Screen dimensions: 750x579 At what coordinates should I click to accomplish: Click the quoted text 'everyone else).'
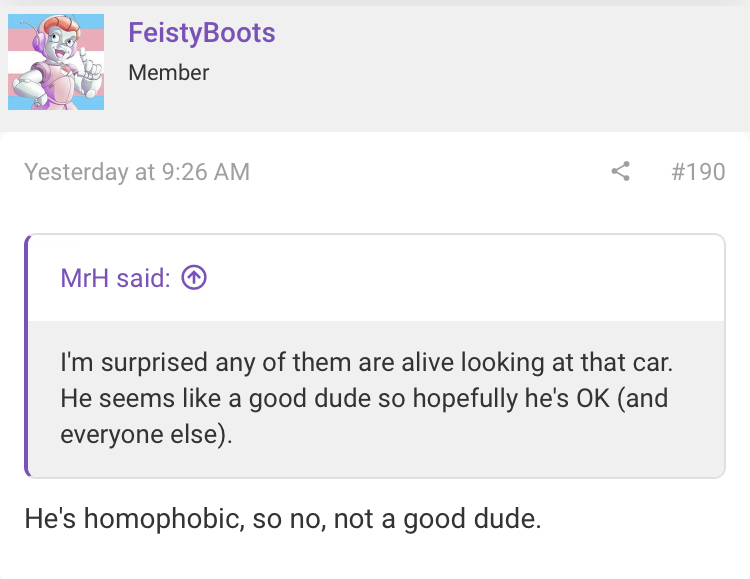(x=146, y=434)
